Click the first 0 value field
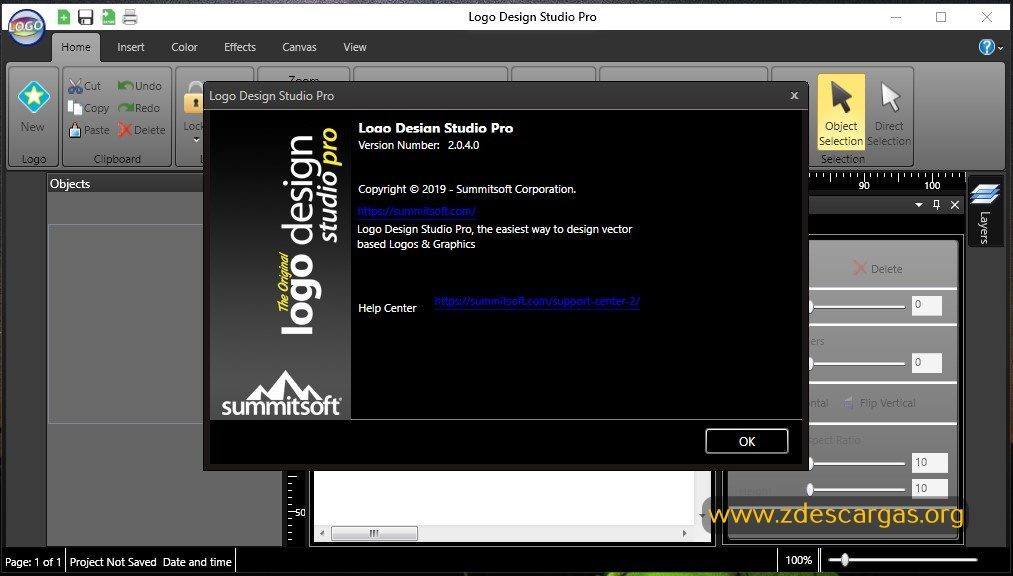This screenshot has height=576, width=1013. pyautogui.click(x=926, y=305)
